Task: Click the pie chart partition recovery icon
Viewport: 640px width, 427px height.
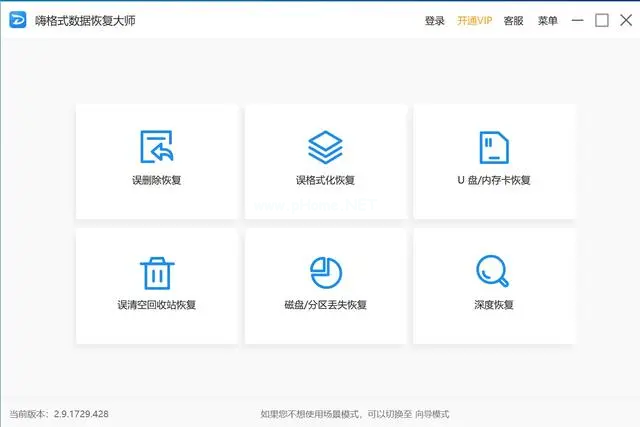Action: coord(325,271)
